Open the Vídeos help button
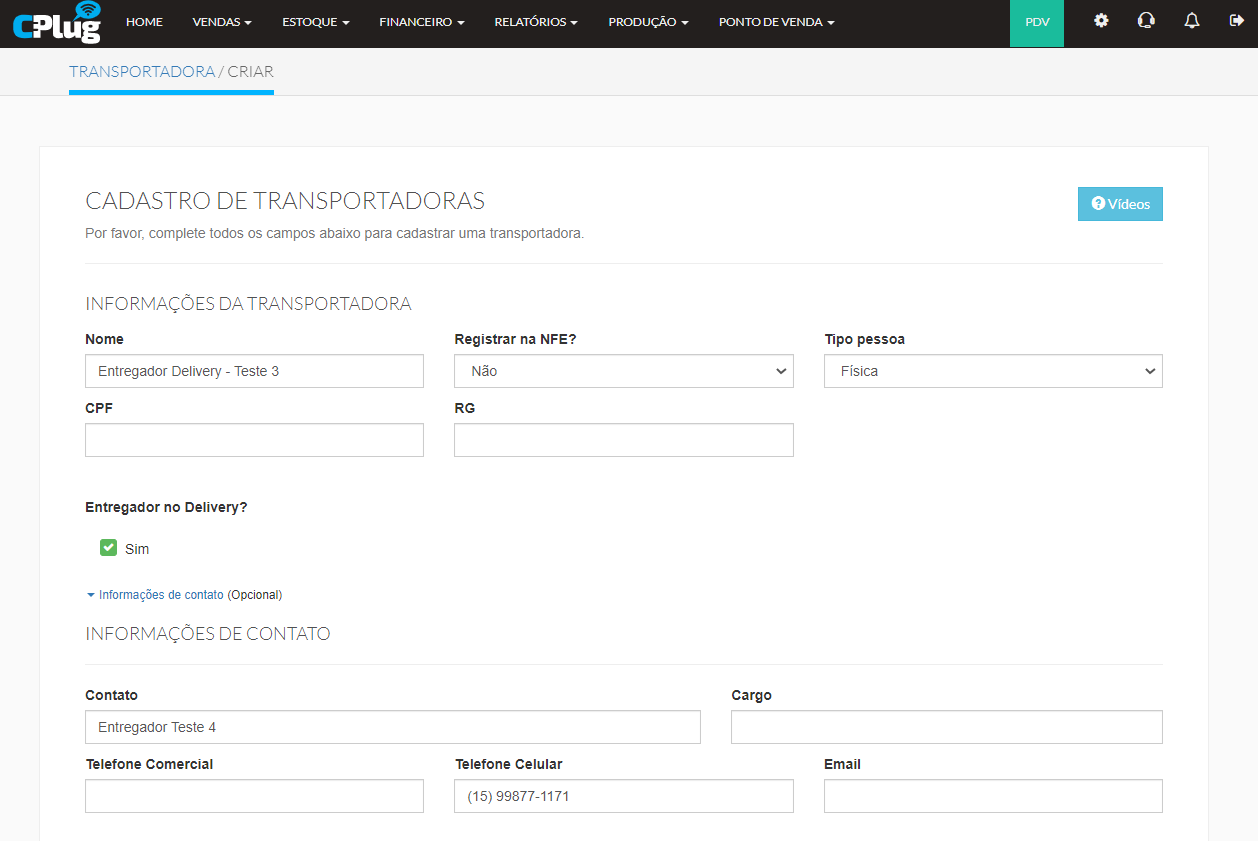 pyautogui.click(x=1120, y=204)
